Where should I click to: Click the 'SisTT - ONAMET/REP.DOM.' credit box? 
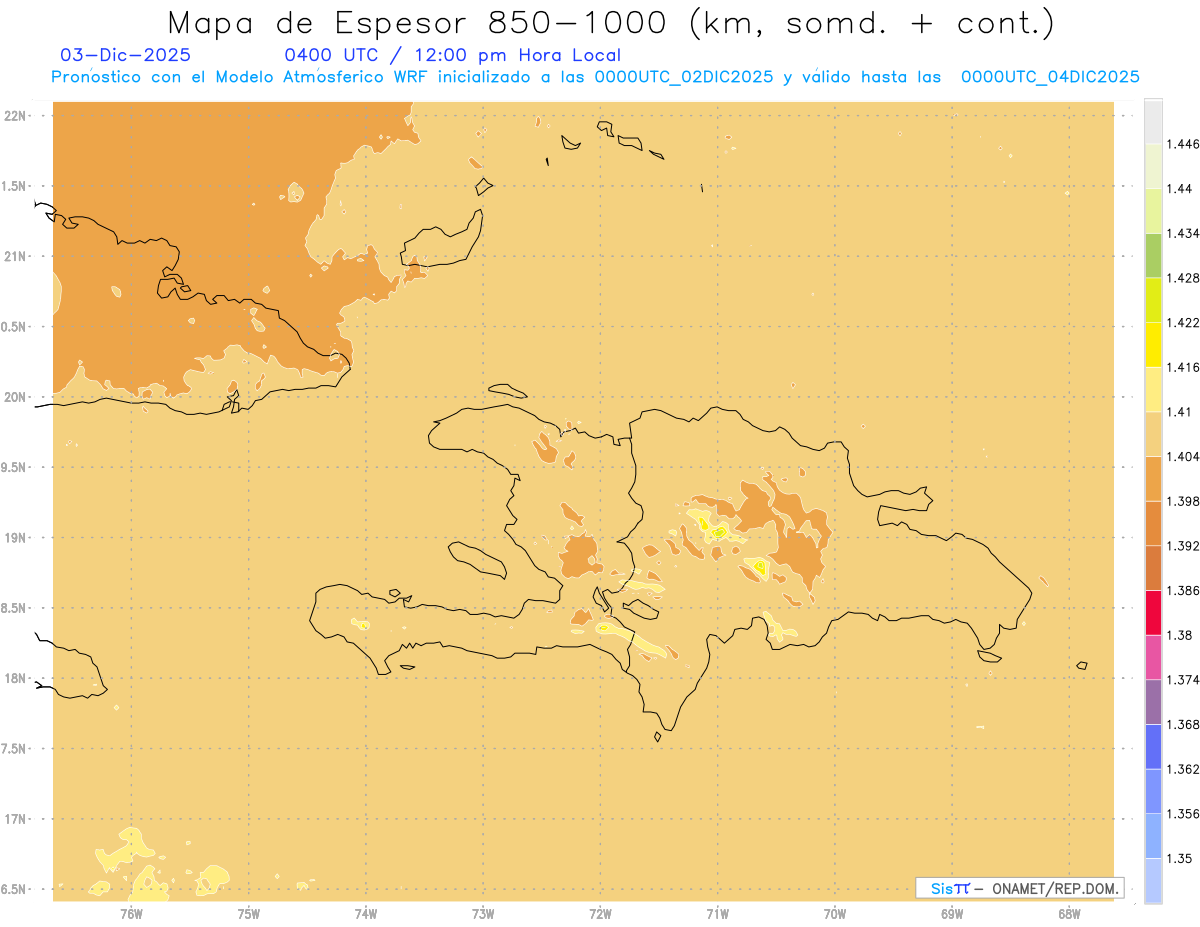[x=1020, y=888]
